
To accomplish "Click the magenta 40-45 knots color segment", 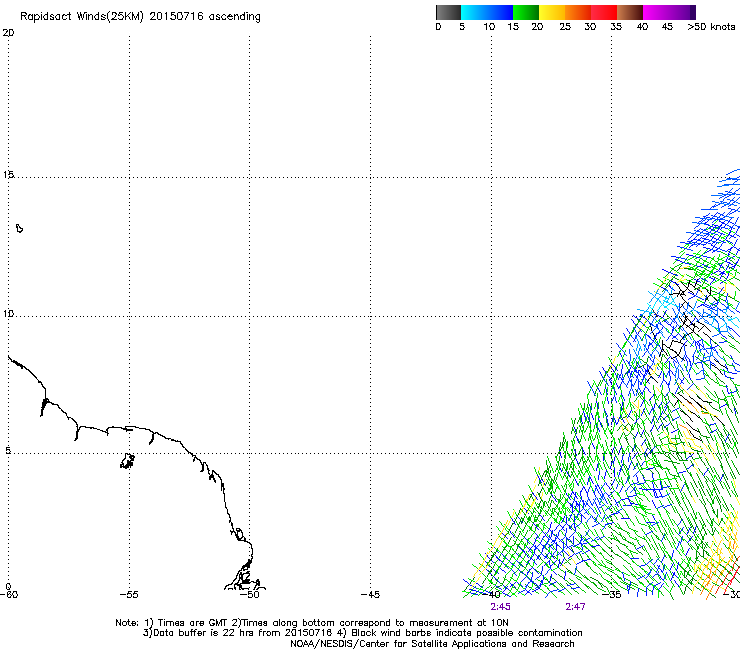I will [656, 12].
